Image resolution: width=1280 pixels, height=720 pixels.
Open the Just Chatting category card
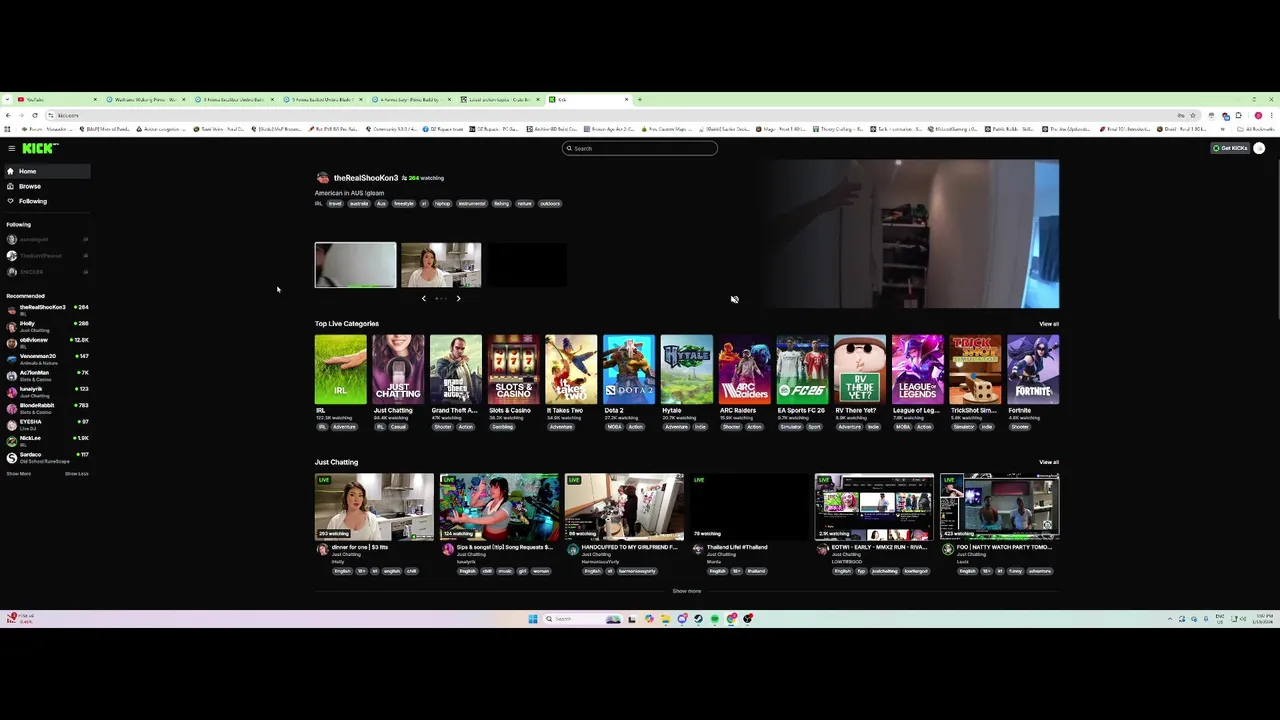(x=398, y=369)
